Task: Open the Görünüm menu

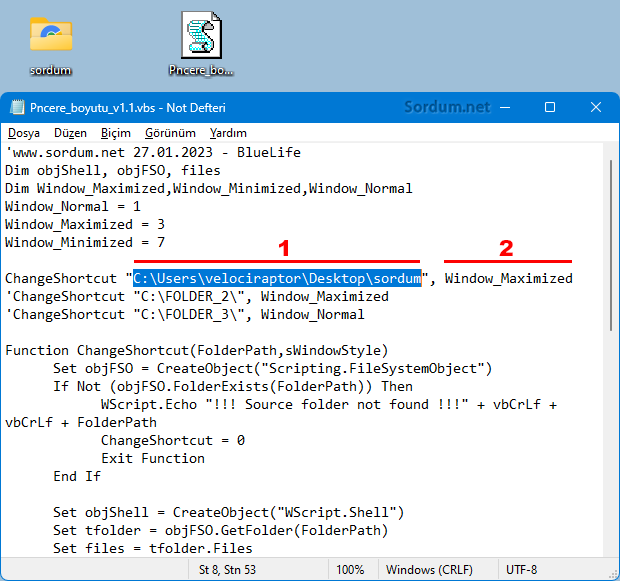Action: coord(170,133)
